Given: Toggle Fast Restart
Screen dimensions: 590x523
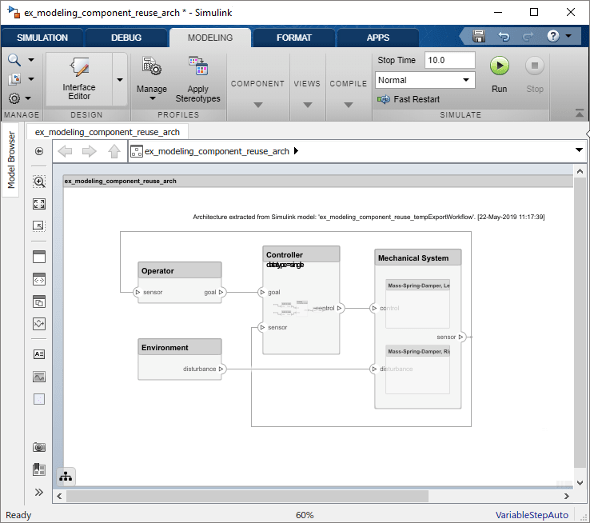Looking at the screenshot, I should [x=409, y=99].
